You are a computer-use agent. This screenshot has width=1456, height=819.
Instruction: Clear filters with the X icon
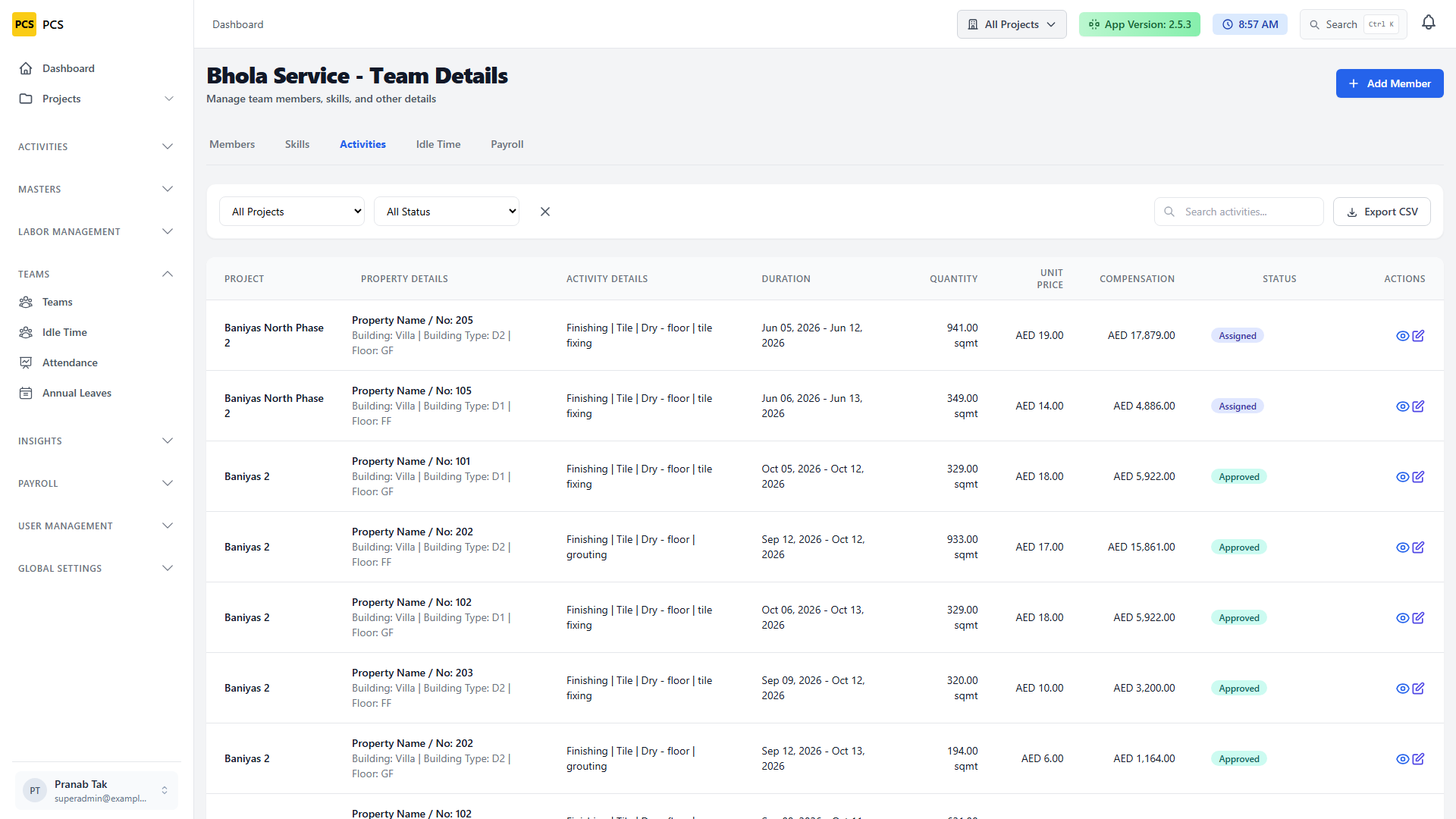(x=545, y=212)
